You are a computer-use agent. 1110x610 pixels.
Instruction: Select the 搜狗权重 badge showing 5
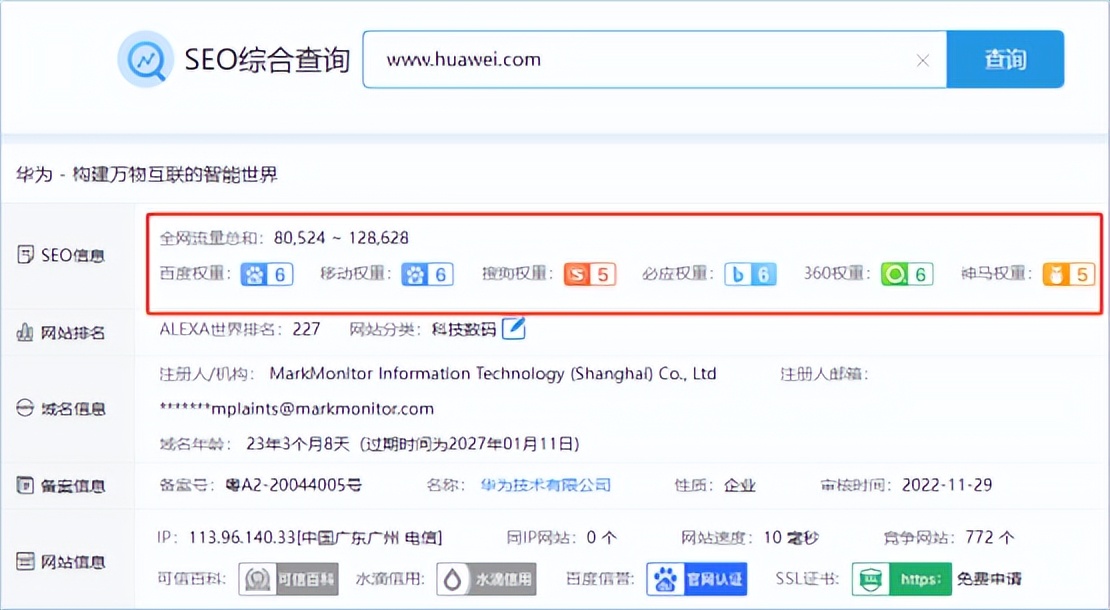point(589,274)
